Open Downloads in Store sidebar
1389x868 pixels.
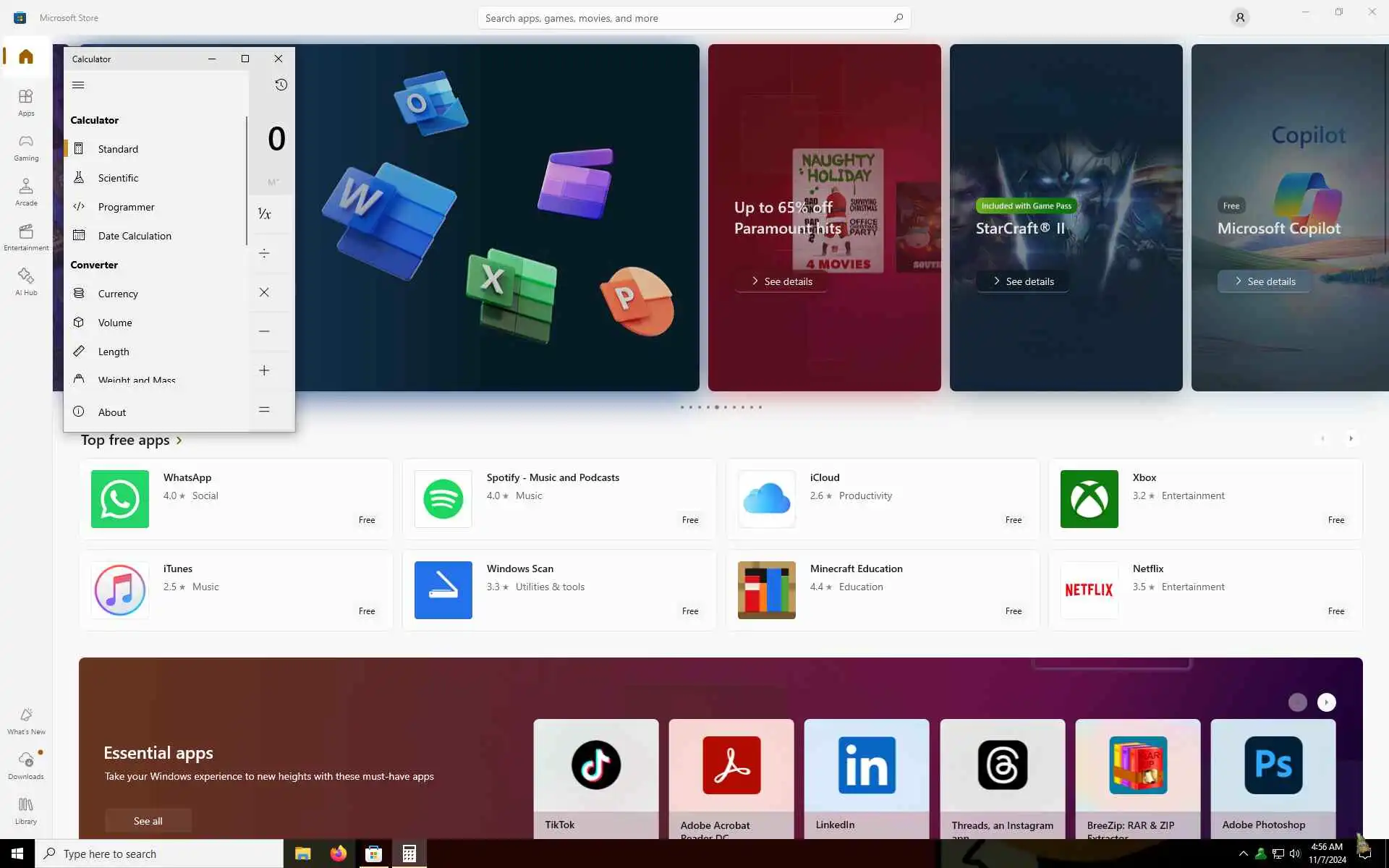click(26, 765)
